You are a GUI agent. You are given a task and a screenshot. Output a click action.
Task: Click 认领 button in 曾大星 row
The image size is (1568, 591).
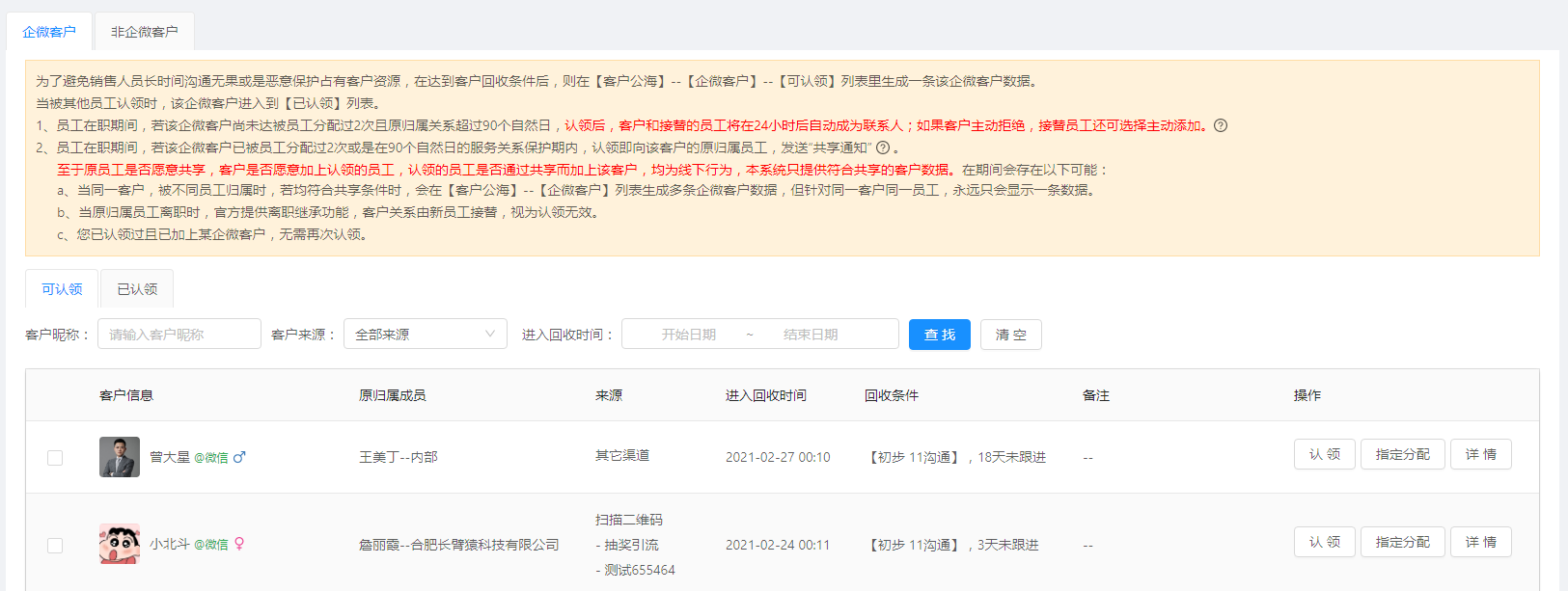(1325, 454)
